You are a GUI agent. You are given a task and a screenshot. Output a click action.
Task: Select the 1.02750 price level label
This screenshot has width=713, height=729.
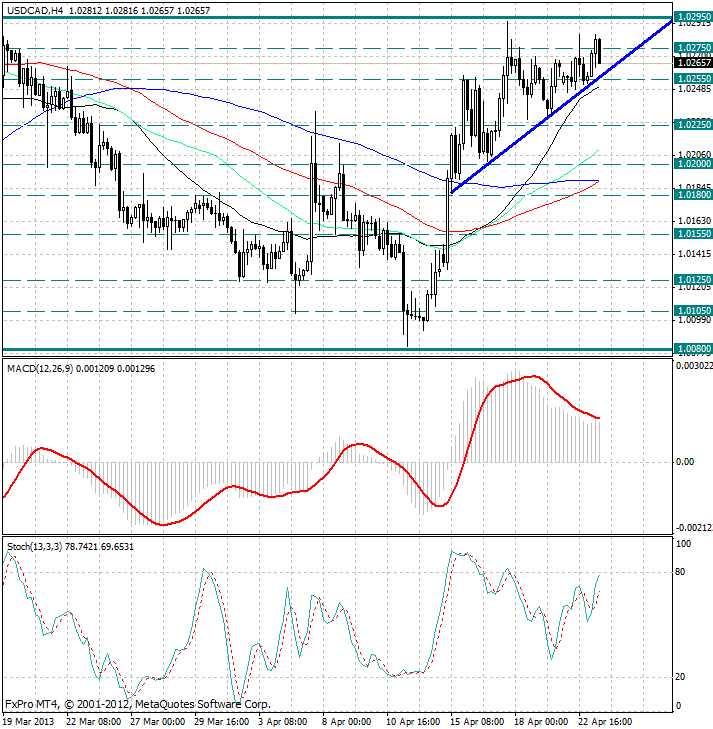693,47
